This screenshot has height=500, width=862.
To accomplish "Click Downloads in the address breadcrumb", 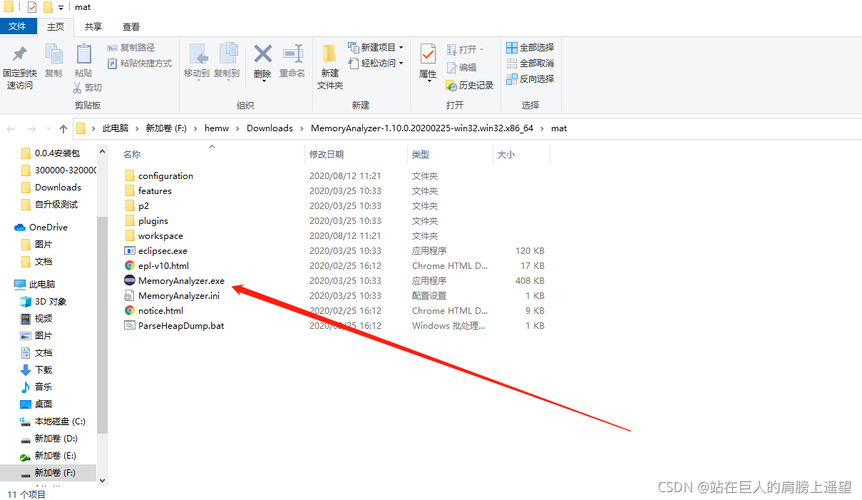I will [269, 128].
